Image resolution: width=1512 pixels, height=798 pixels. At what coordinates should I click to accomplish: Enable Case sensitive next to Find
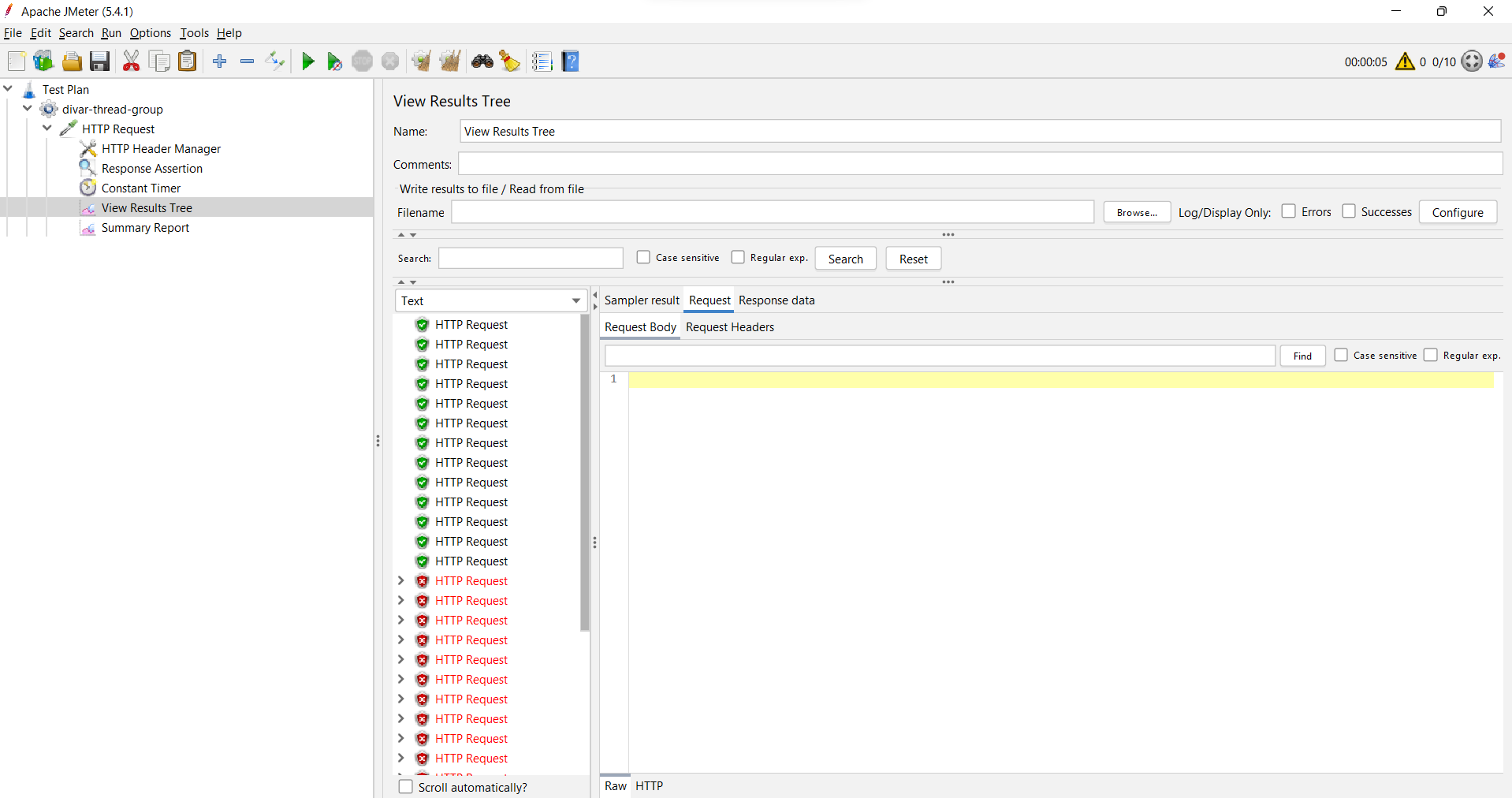(x=1341, y=355)
